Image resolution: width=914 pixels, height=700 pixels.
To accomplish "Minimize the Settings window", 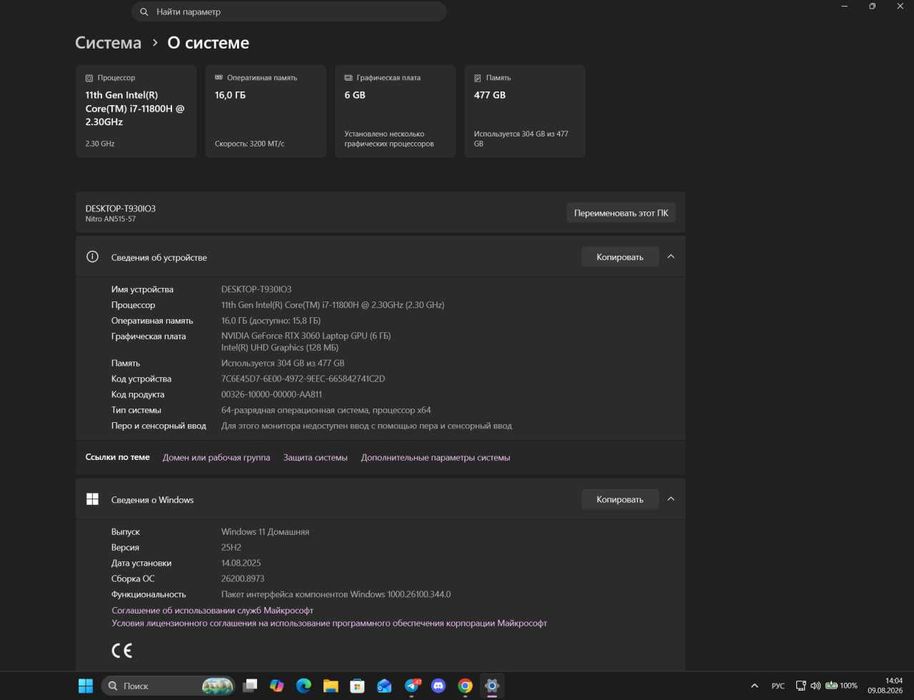I will click(x=845, y=6).
